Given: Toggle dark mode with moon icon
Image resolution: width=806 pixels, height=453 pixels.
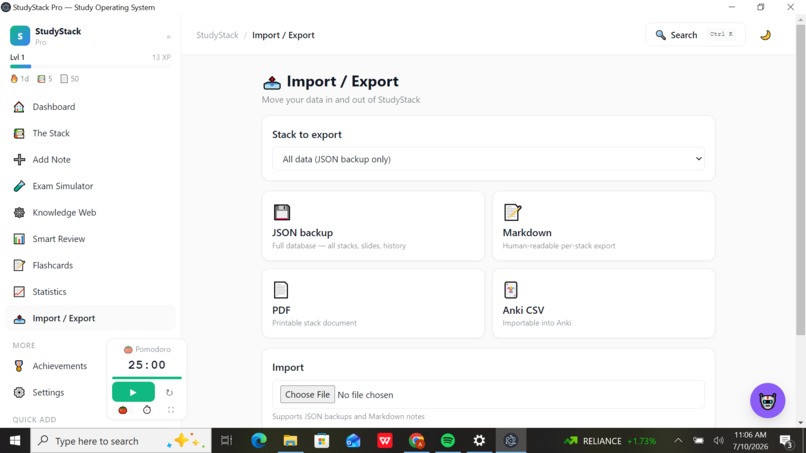Looking at the screenshot, I should (x=765, y=35).
